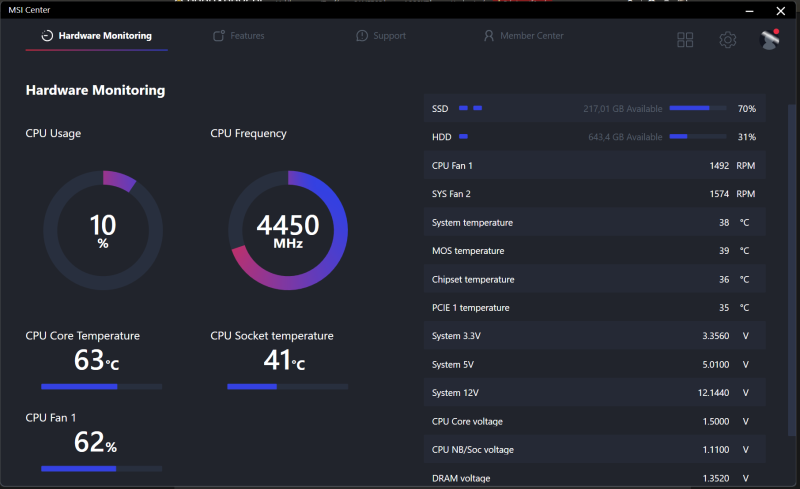
Task: Click the Hardware Monitoring heading
Action: pos(95,90)
